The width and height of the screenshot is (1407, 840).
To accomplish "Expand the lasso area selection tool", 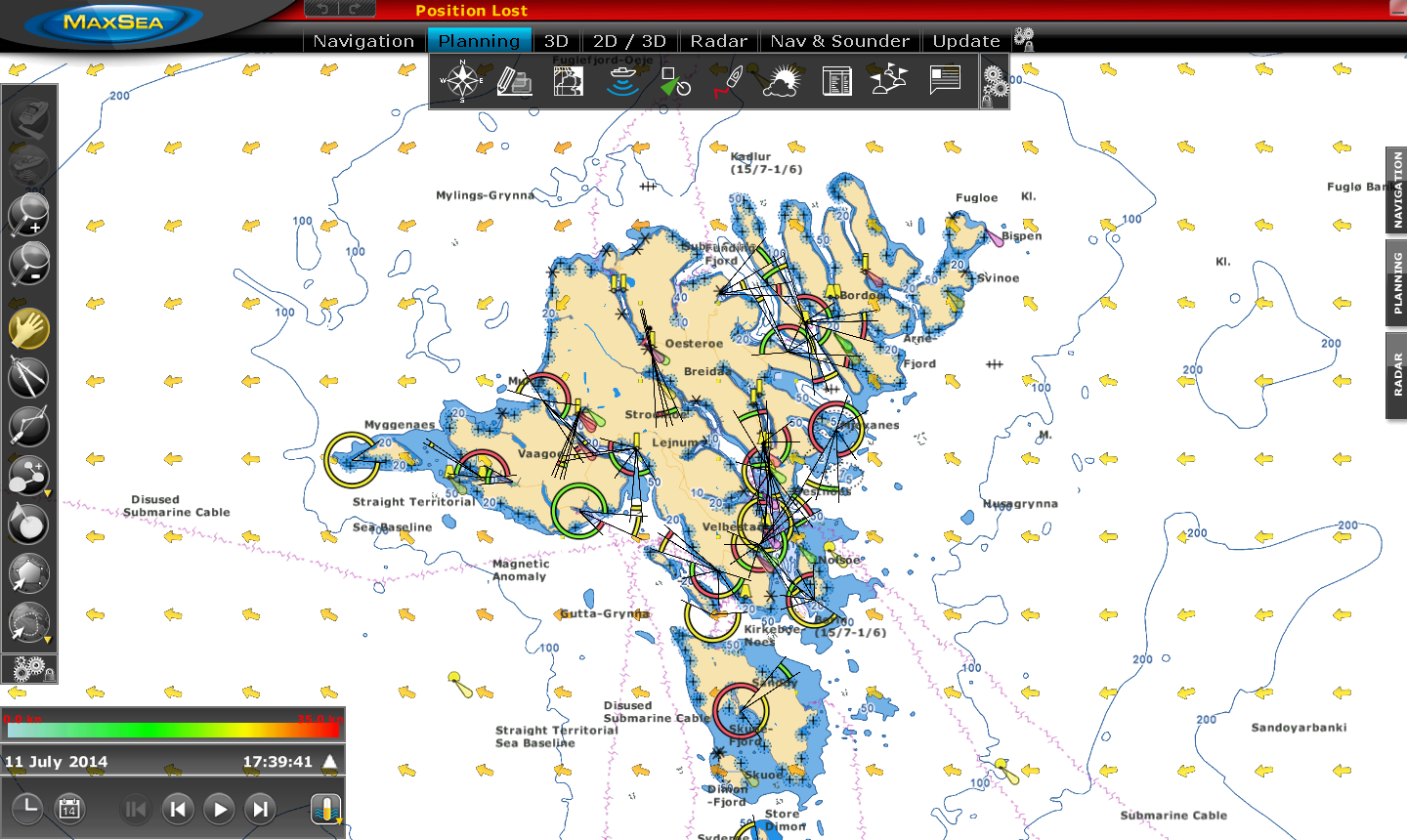I will pyautogui.click(x=29, y=622).
